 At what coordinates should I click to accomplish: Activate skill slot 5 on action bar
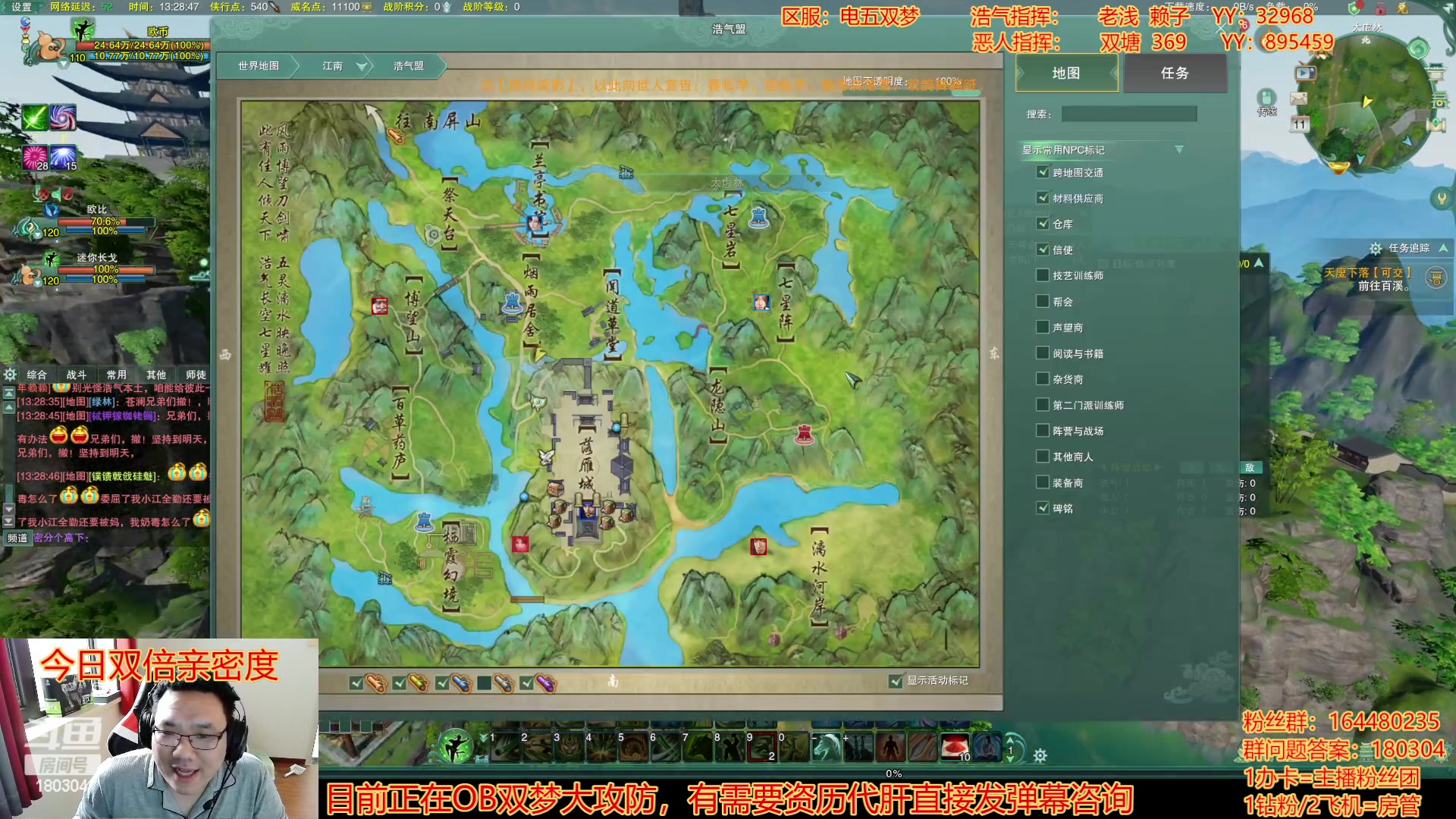tap(632, 747)
